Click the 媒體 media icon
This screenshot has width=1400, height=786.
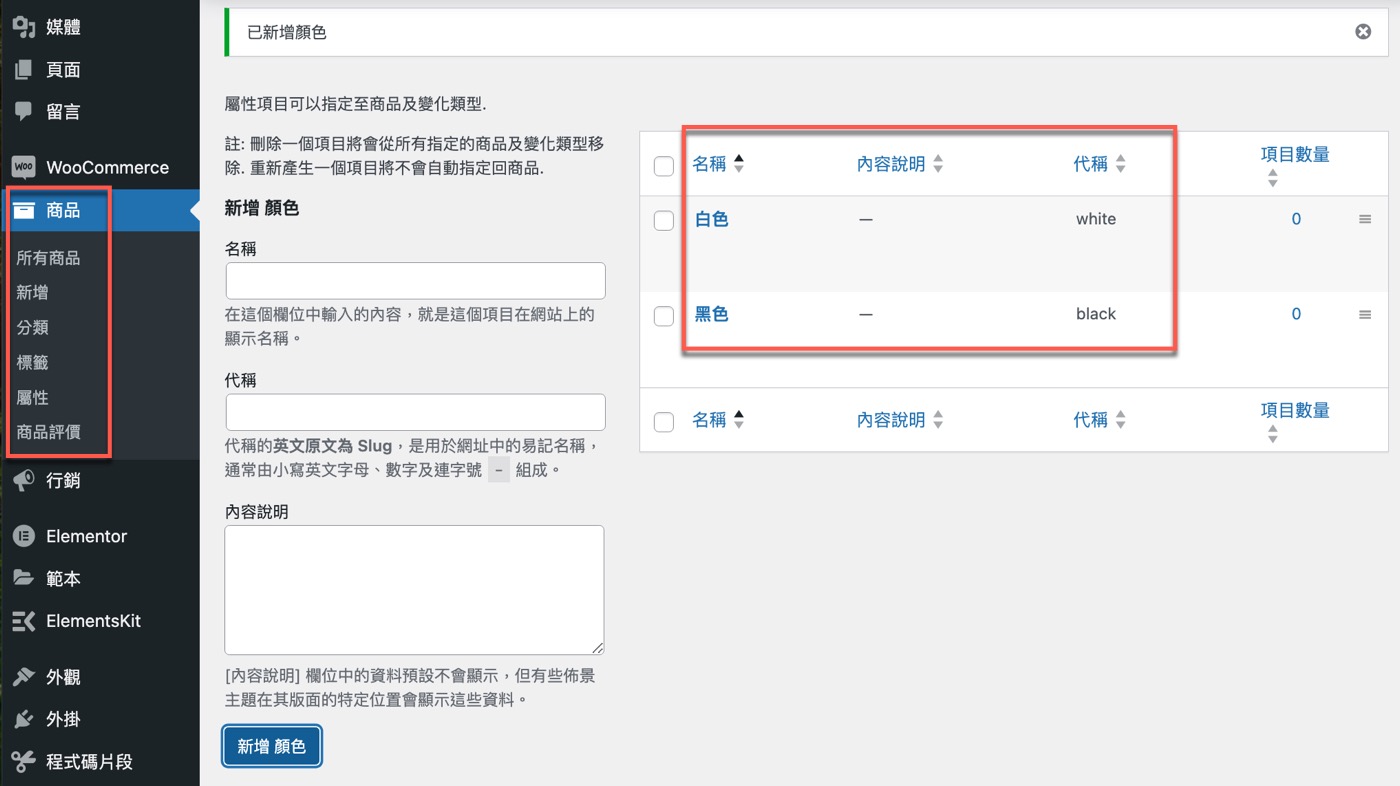pyautogui.click(x=24, y=27)
